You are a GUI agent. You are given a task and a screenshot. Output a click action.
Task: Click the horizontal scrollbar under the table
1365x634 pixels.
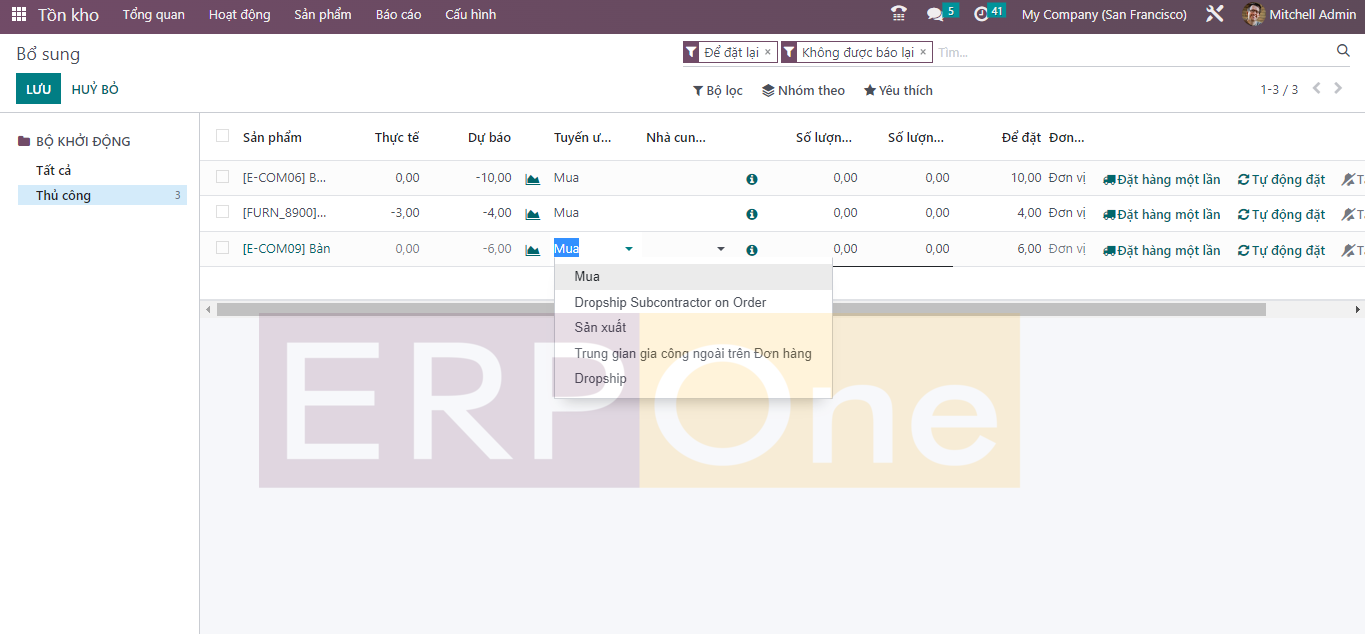pyautogui.click(x=740, y=310)
